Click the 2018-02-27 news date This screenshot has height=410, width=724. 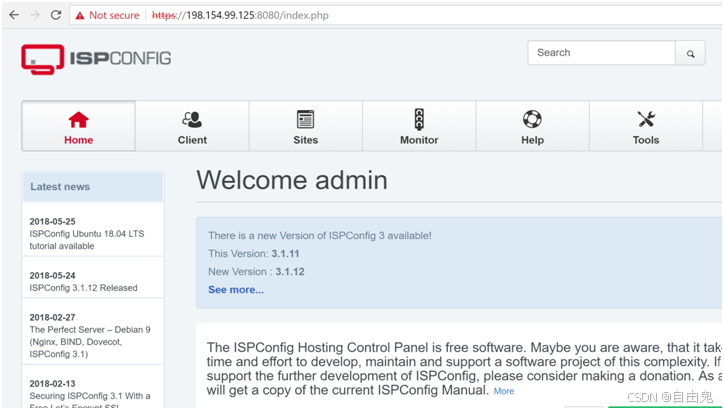click(52, 318)
